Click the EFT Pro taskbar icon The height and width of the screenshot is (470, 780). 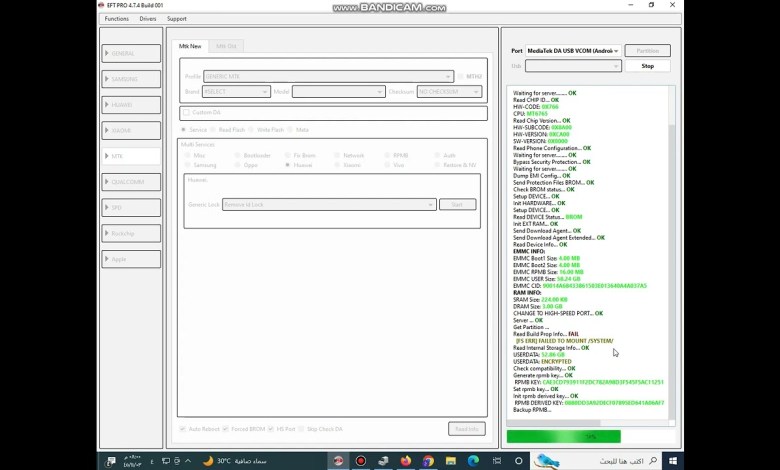[x=337, y=461]
